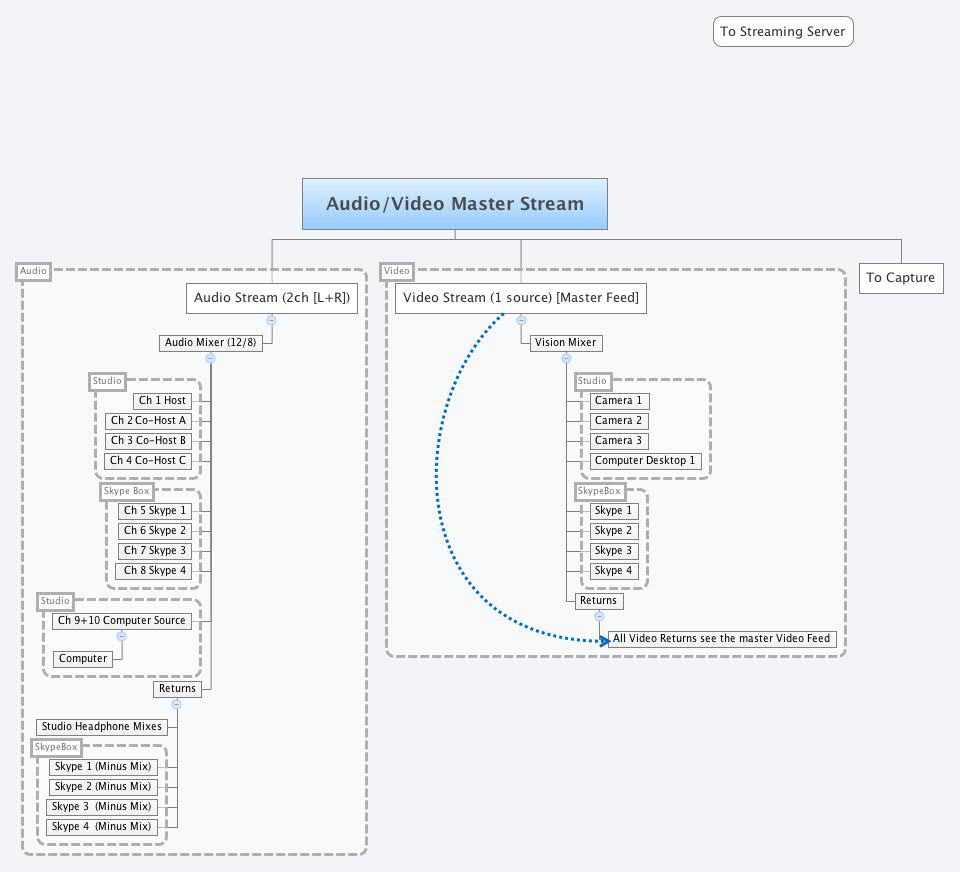Collapse the Video Stream node toggle
The image size is (960, 872).
coord(521,320)
